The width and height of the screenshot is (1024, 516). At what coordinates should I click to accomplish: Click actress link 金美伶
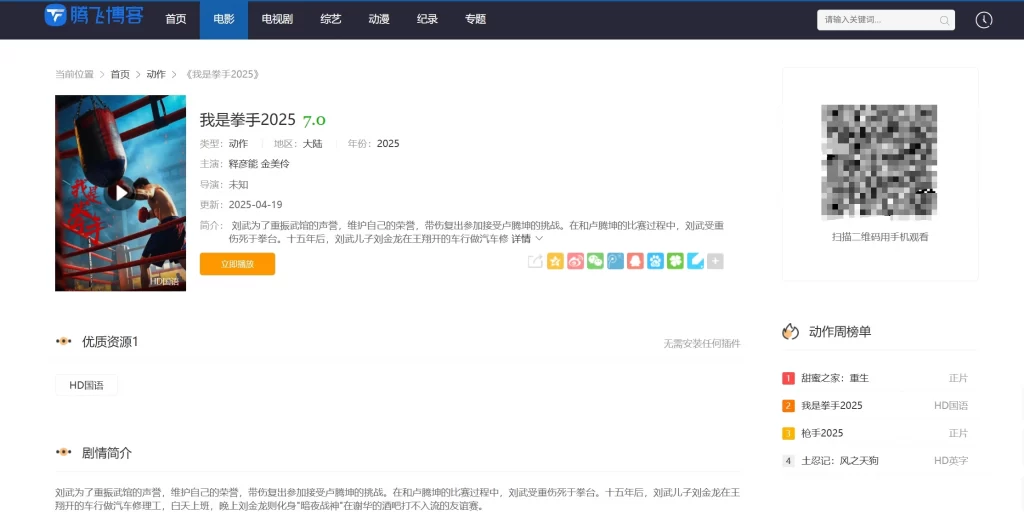275,164
